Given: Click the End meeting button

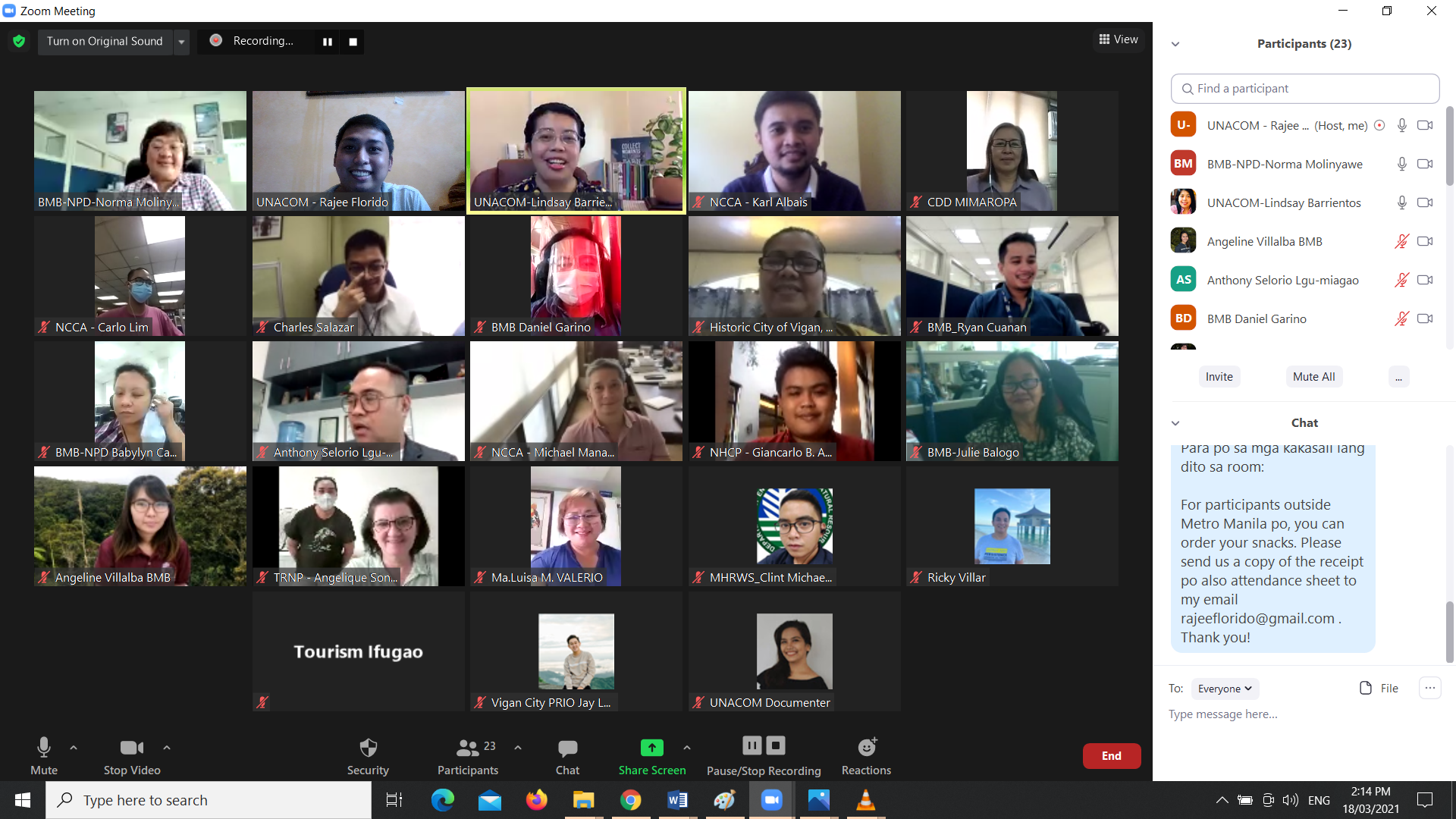Looking at the screenshot, I should (x=1110, y=755).
